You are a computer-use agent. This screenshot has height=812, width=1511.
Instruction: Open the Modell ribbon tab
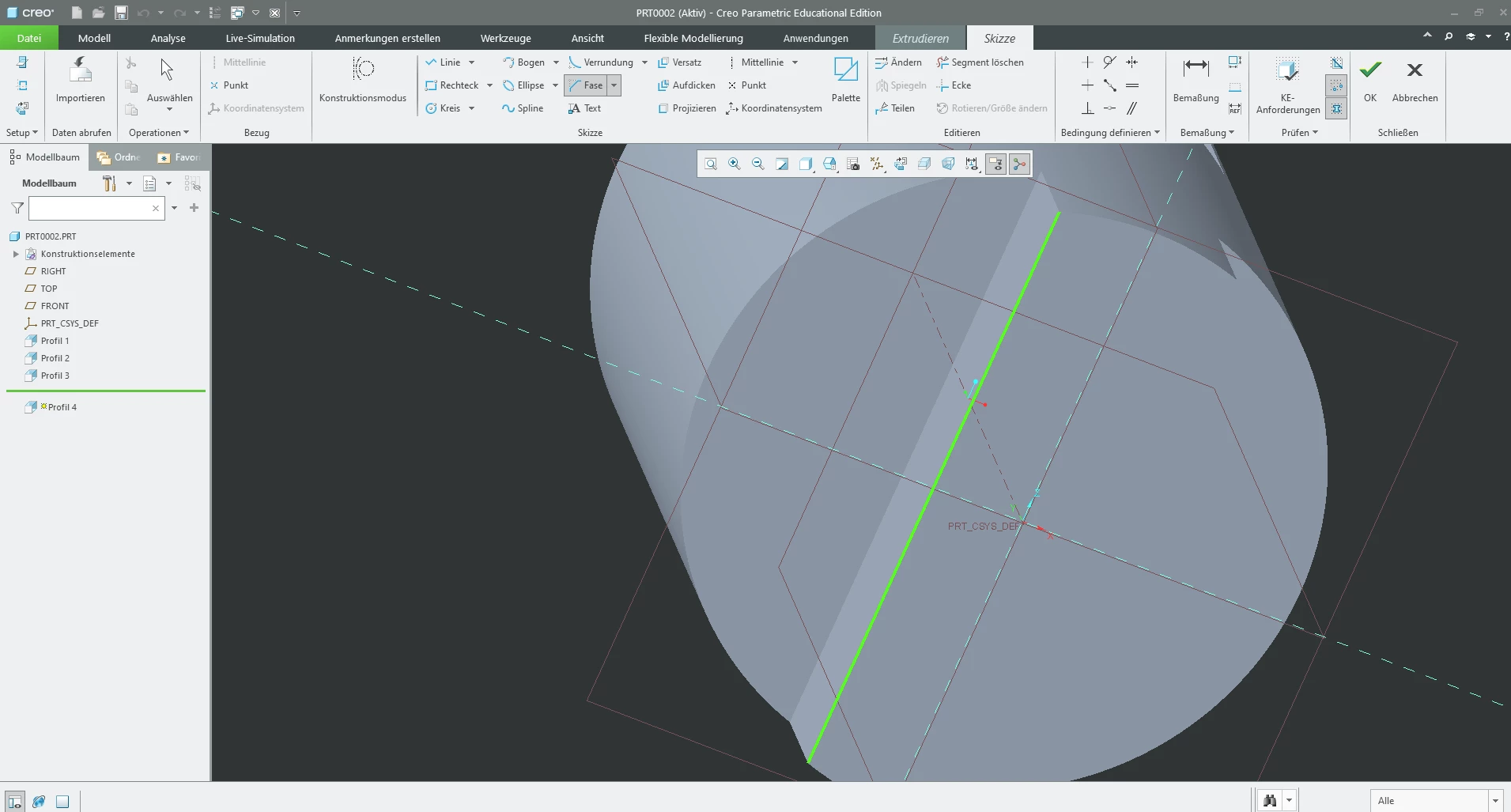[x=94, y=38]
